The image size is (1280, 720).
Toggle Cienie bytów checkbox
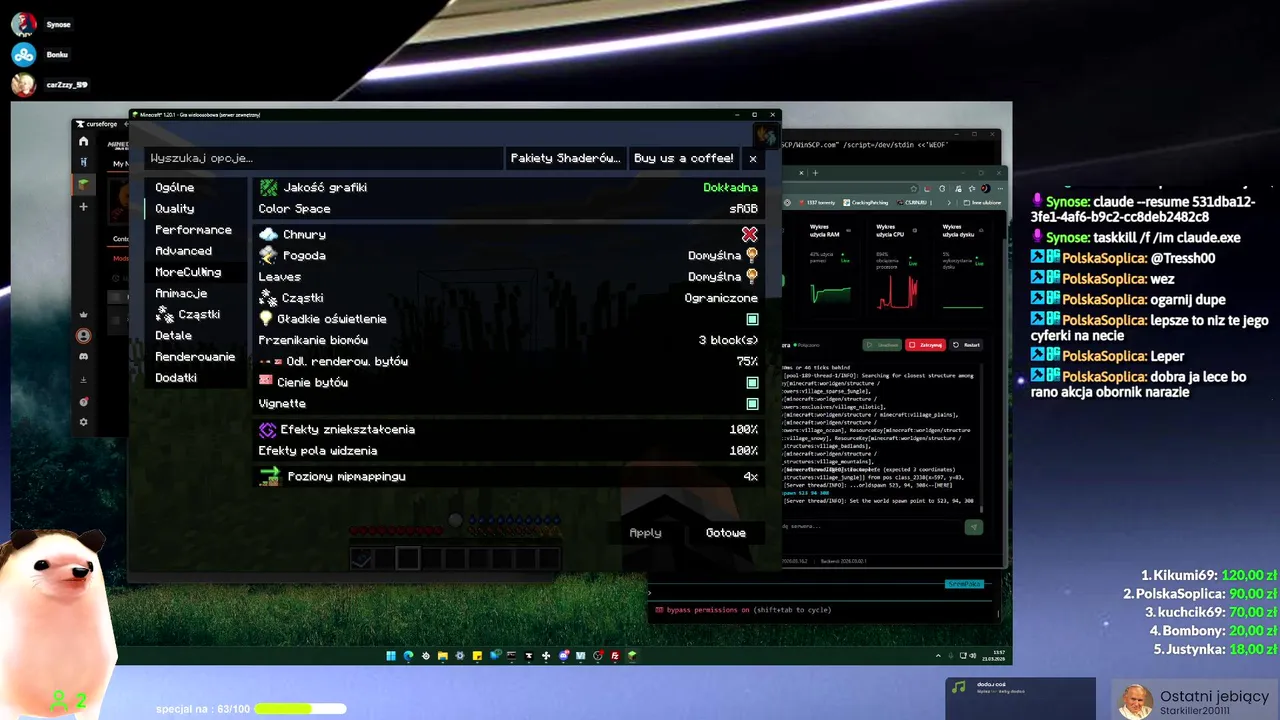click(752, 382)
